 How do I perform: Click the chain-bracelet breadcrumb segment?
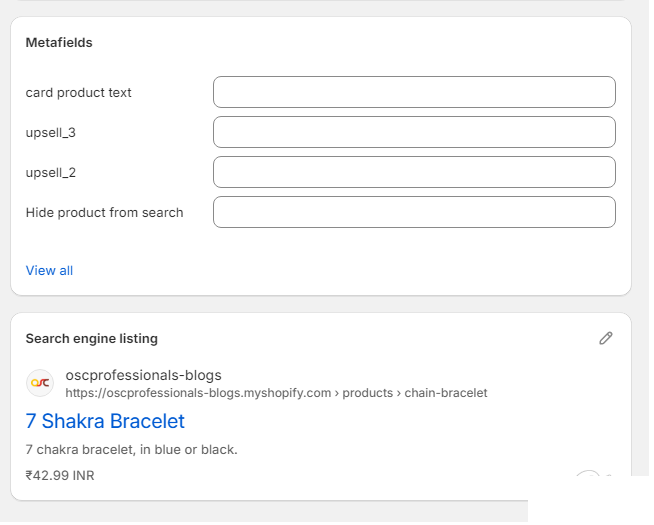pyautogui.click(x=446, y=393)
